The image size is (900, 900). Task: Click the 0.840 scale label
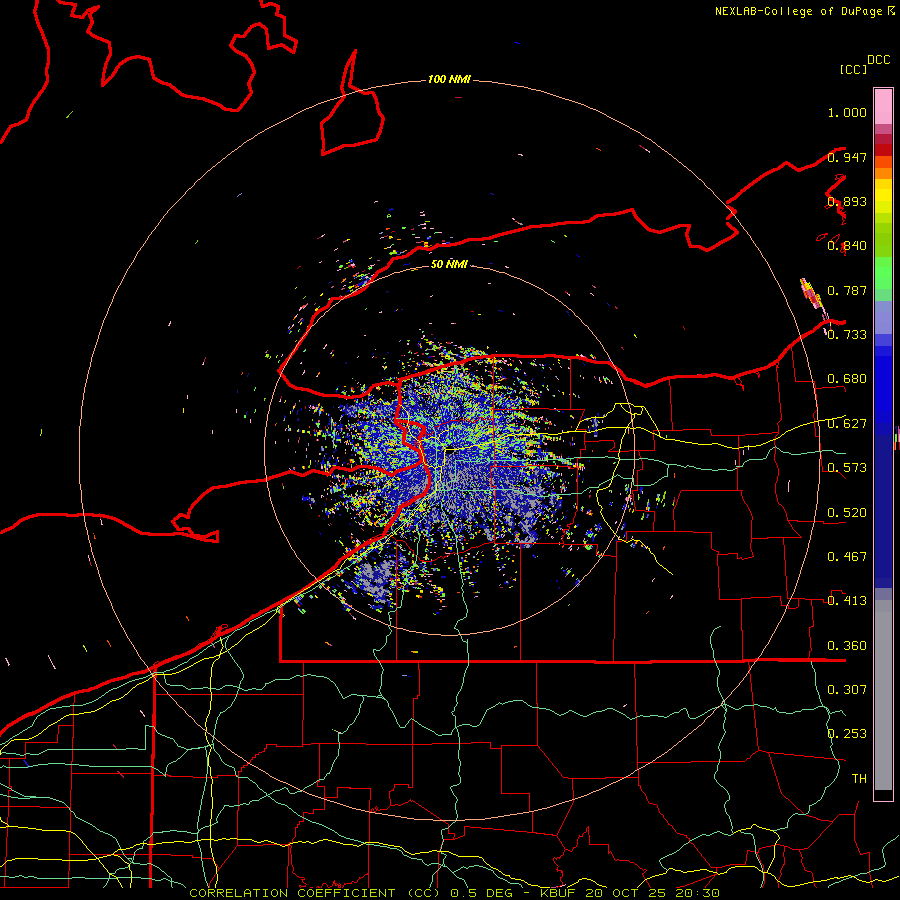pyautogui.click(x=847, y=246)
